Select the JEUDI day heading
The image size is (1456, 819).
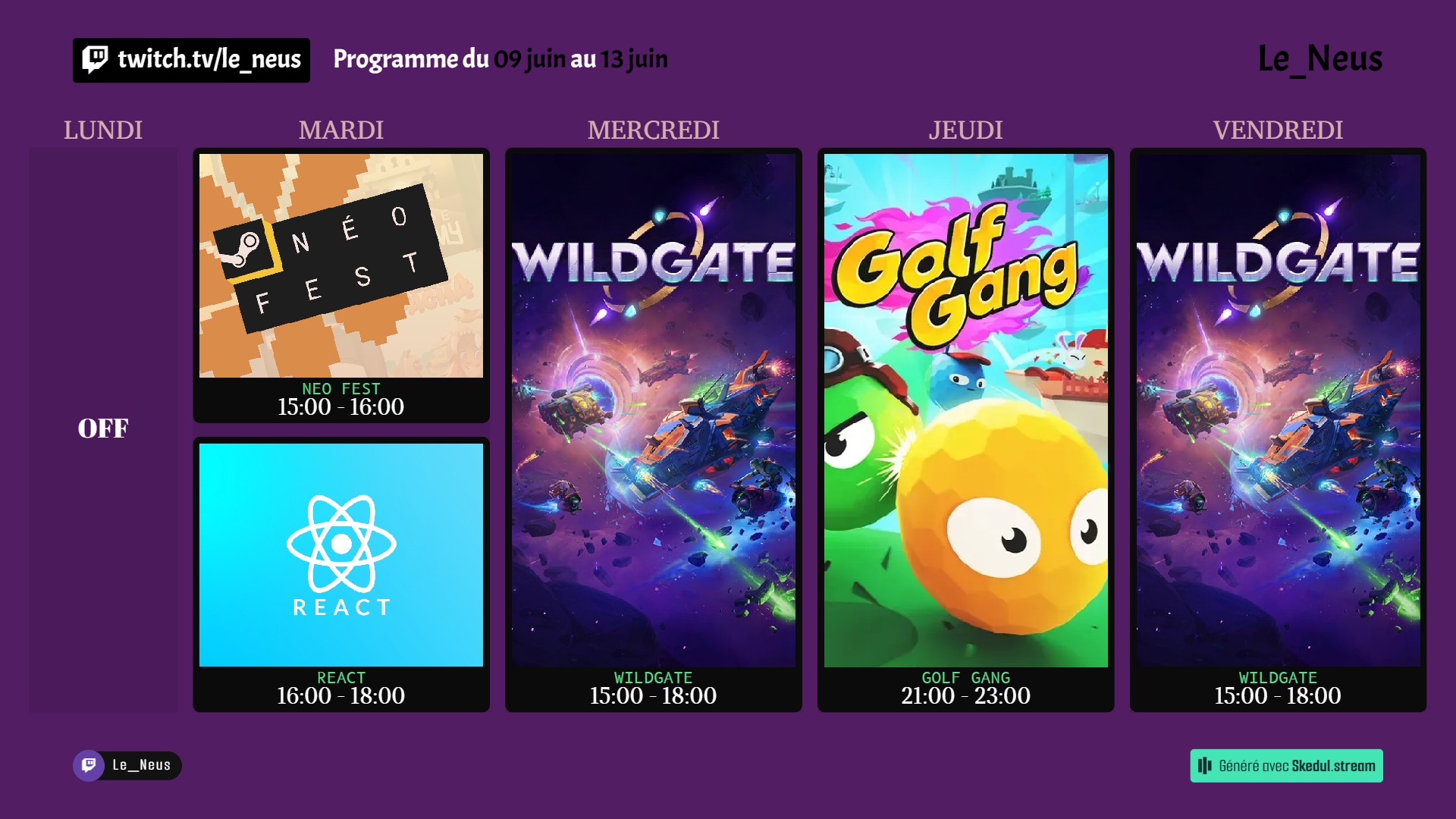point(965,130)
